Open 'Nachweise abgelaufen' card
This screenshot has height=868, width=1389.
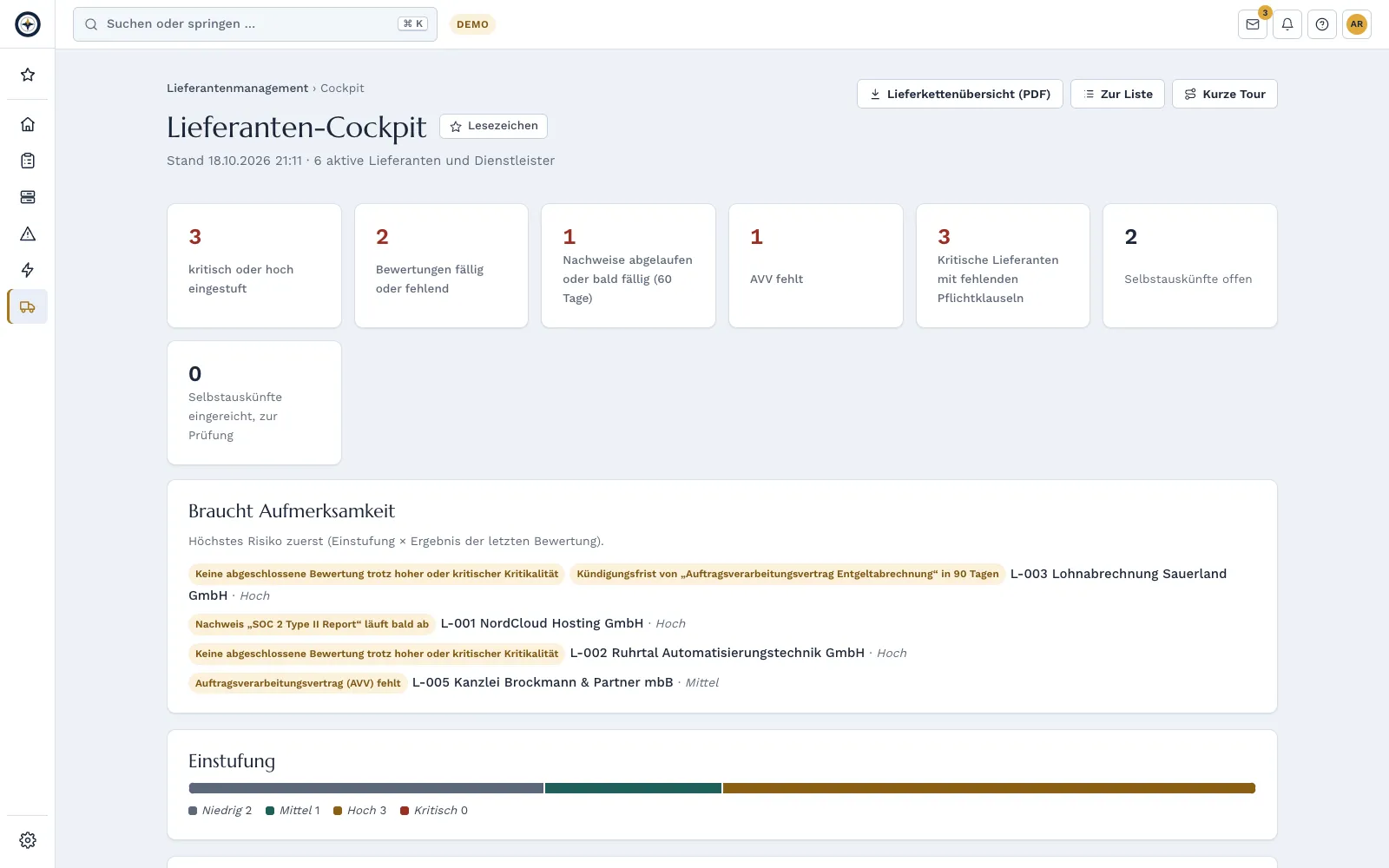point(629,266)
